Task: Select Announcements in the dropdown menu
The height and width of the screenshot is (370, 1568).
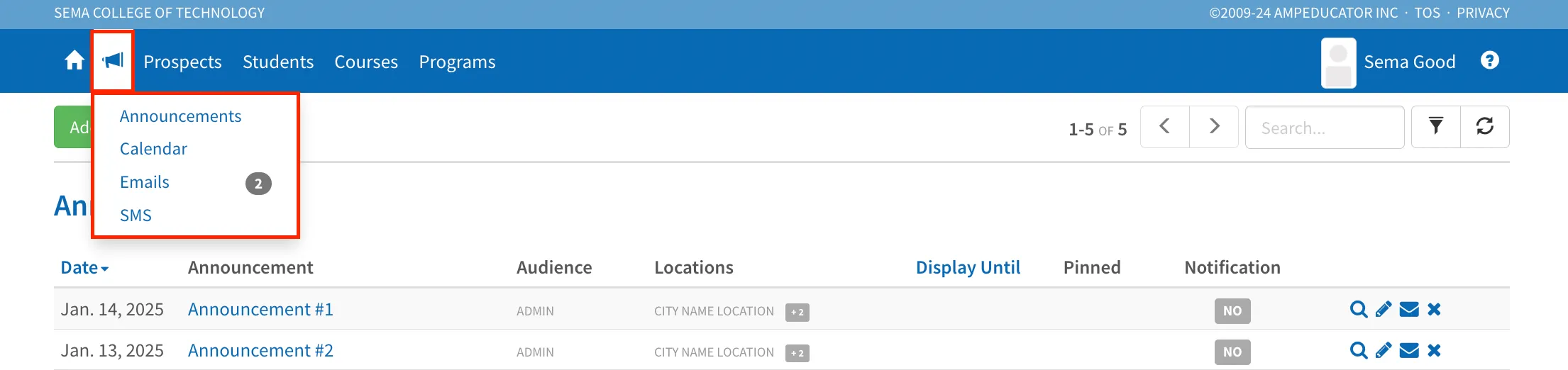Action: [x=180, y=116]
